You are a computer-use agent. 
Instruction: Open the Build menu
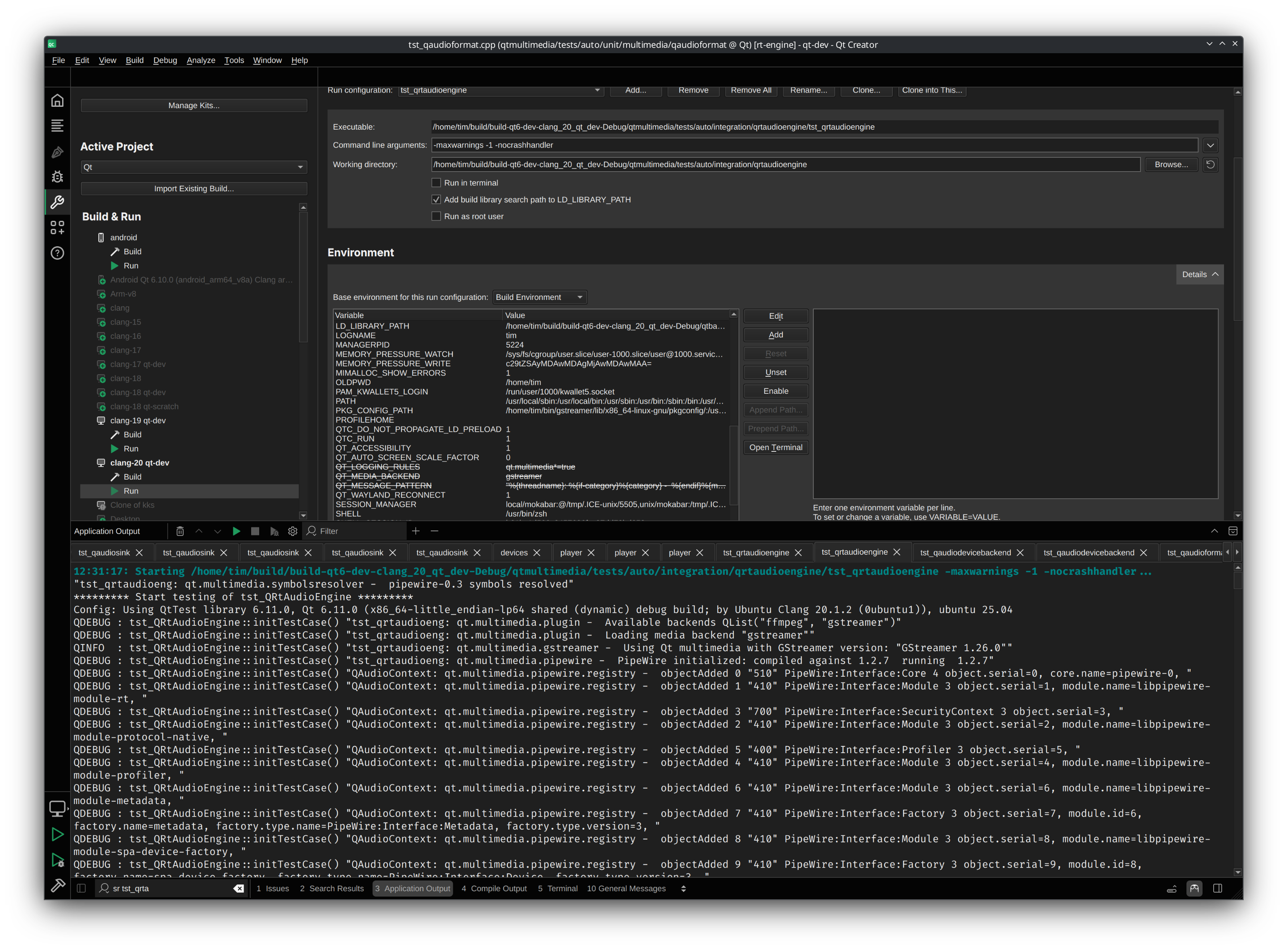click(134, 60)
